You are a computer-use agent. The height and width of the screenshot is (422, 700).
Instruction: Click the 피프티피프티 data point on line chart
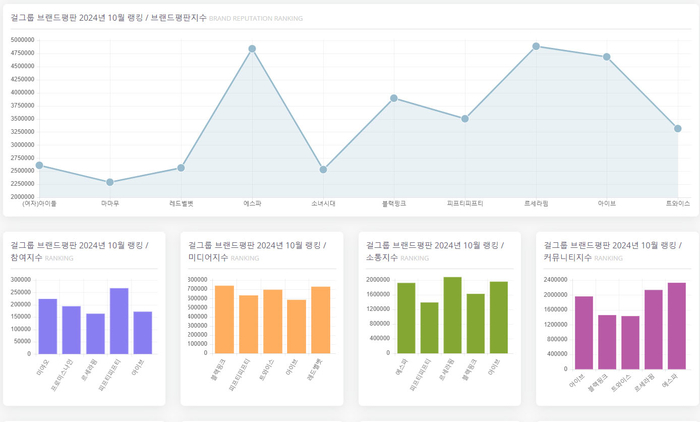point(465,119)
